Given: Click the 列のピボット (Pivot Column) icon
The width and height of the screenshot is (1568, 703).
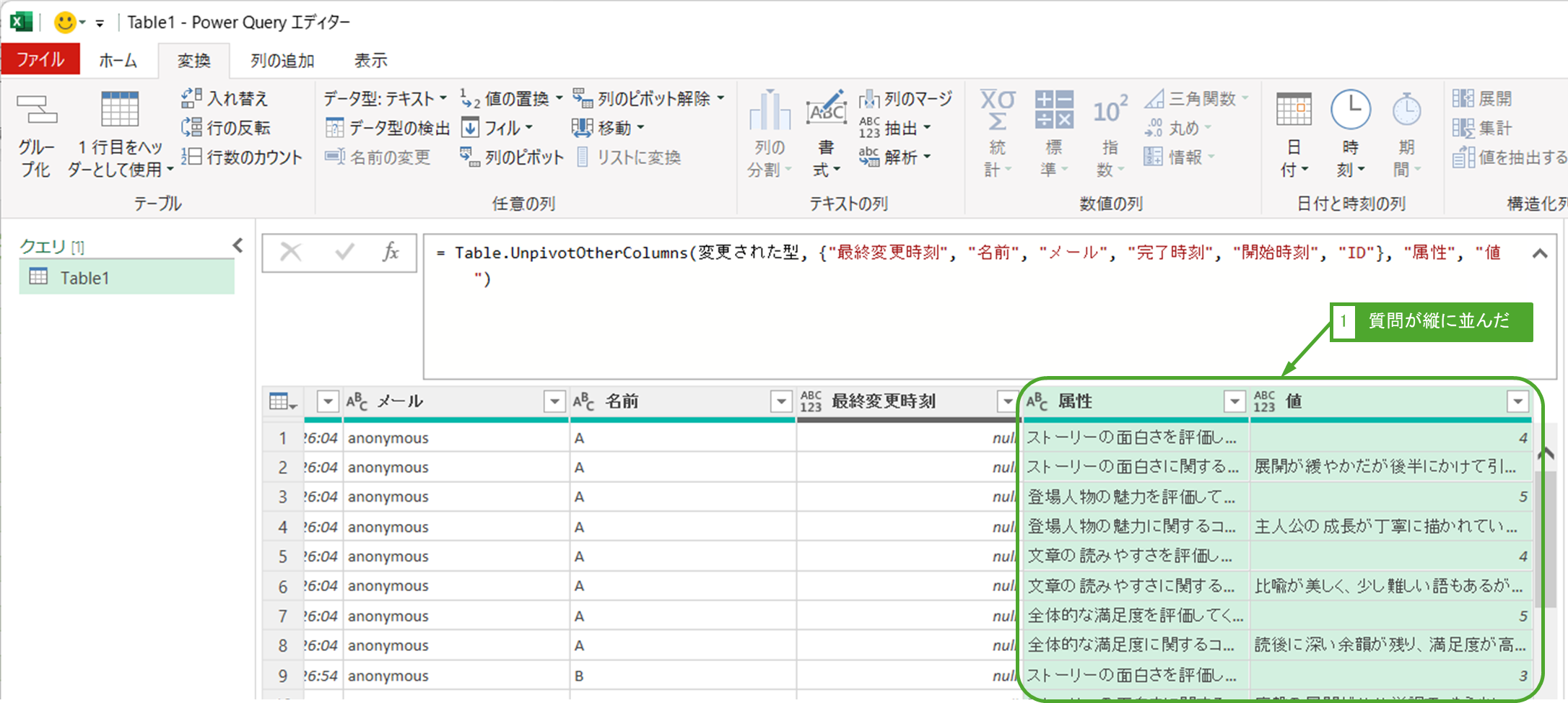Looking at the screenshot, I should 470,157.
